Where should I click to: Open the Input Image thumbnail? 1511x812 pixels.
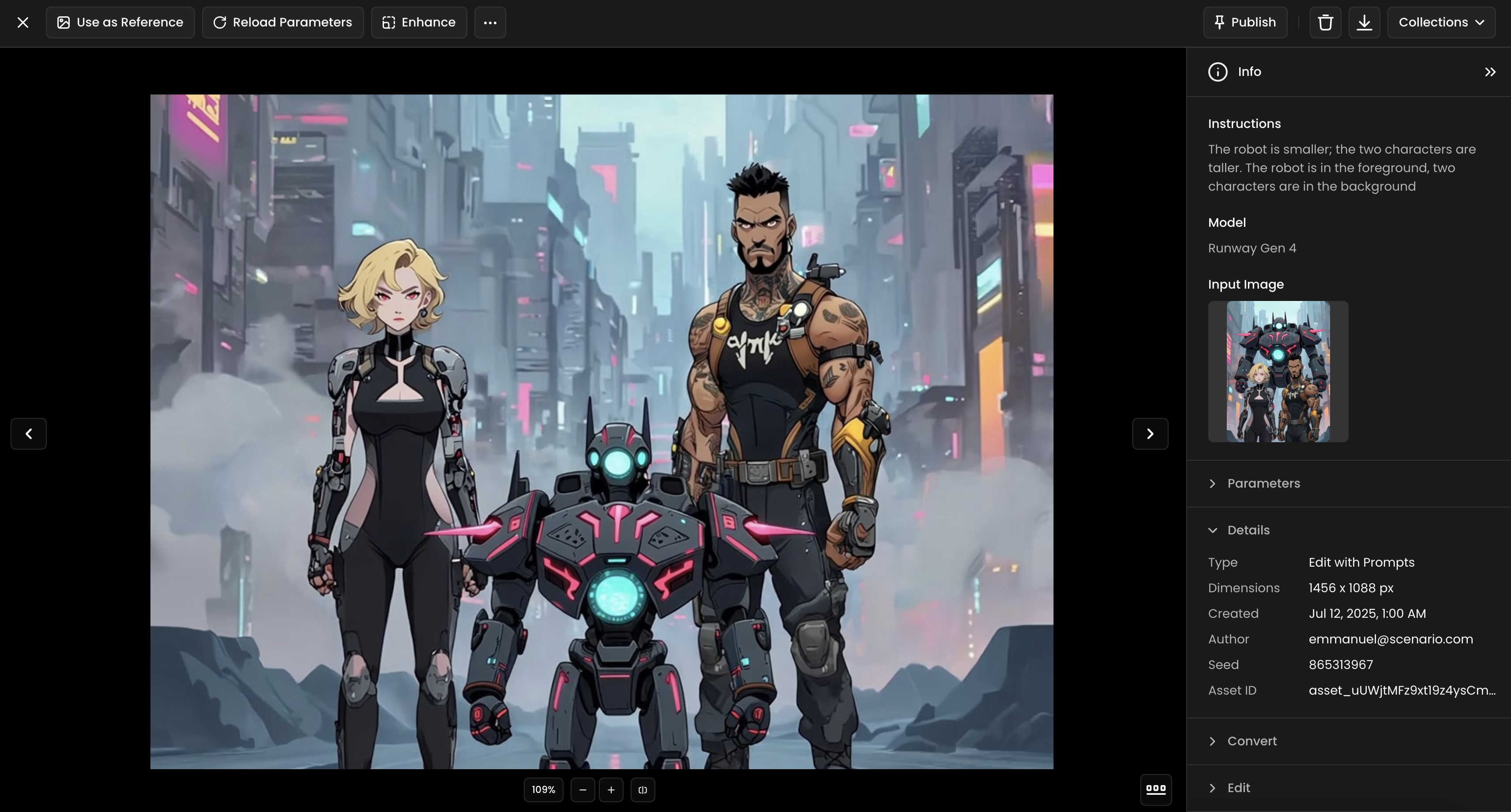(x=1278, y=372)
